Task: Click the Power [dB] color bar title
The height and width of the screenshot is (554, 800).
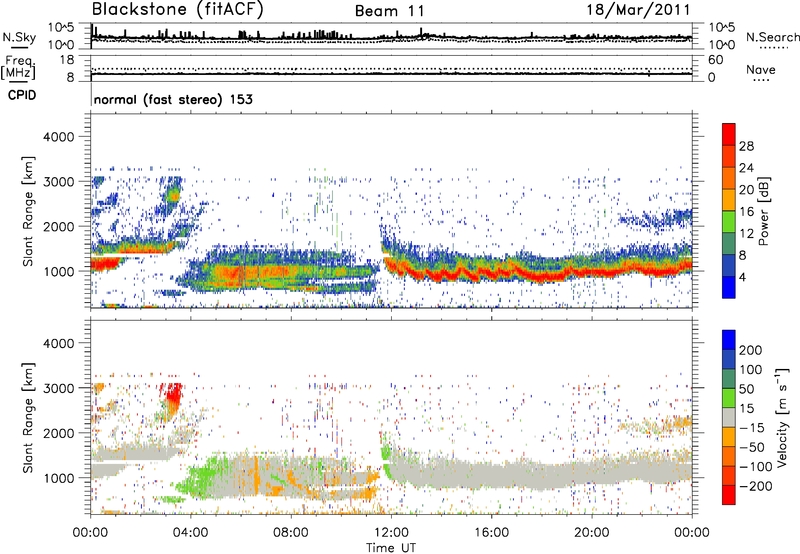Action: pyautogui.click(x=763, y=211)
